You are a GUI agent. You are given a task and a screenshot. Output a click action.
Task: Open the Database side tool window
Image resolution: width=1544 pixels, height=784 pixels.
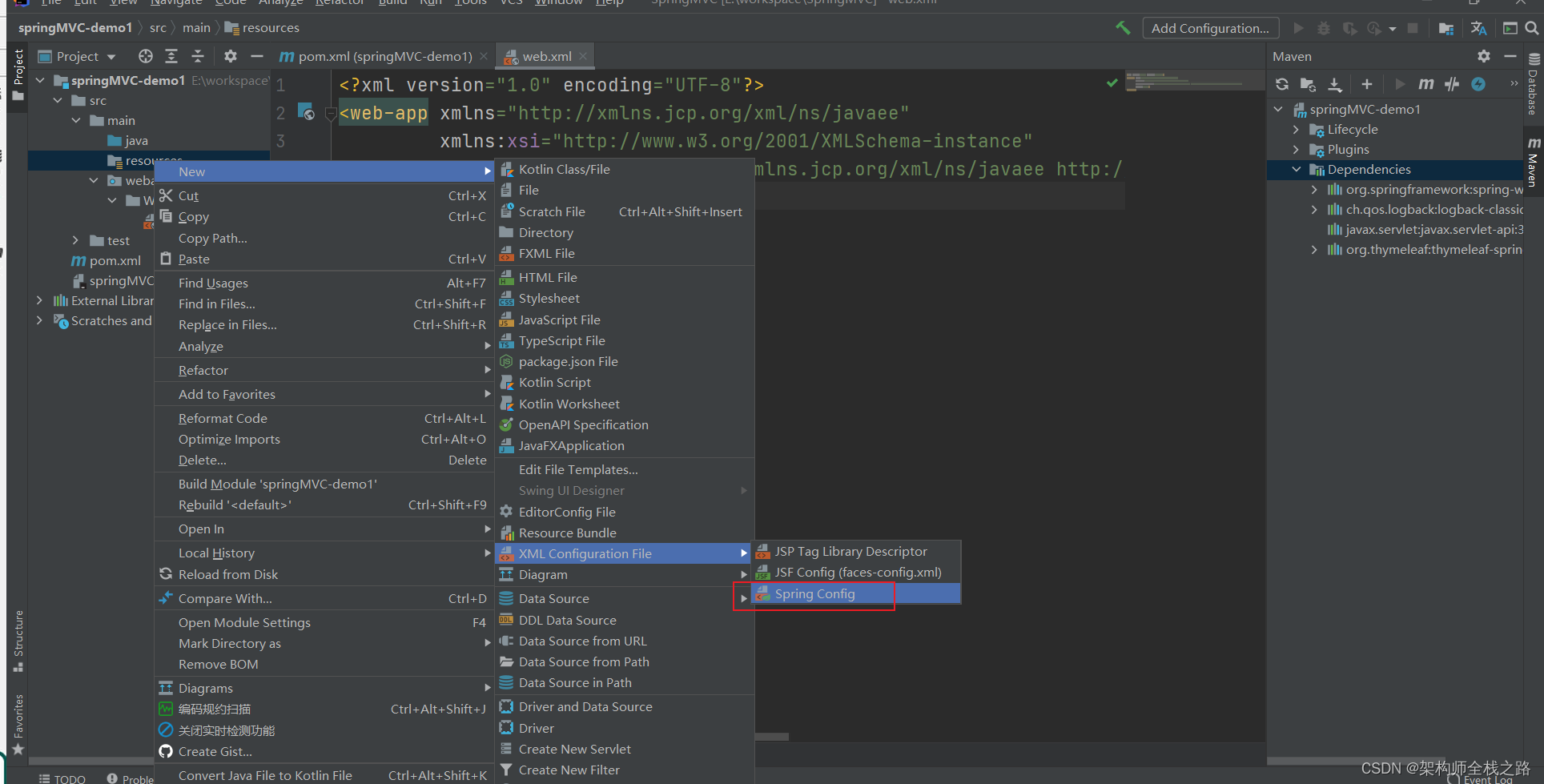click(1534, 84)
